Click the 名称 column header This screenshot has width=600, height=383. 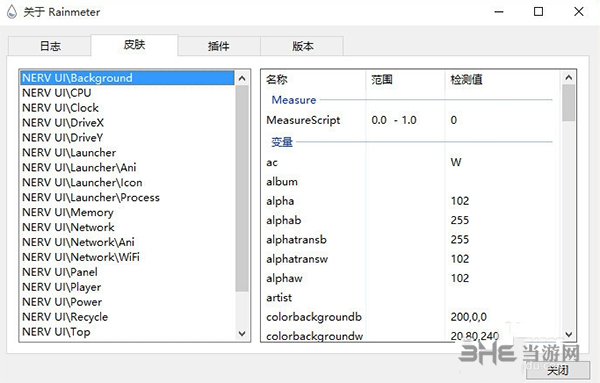(x=314, y=80)
